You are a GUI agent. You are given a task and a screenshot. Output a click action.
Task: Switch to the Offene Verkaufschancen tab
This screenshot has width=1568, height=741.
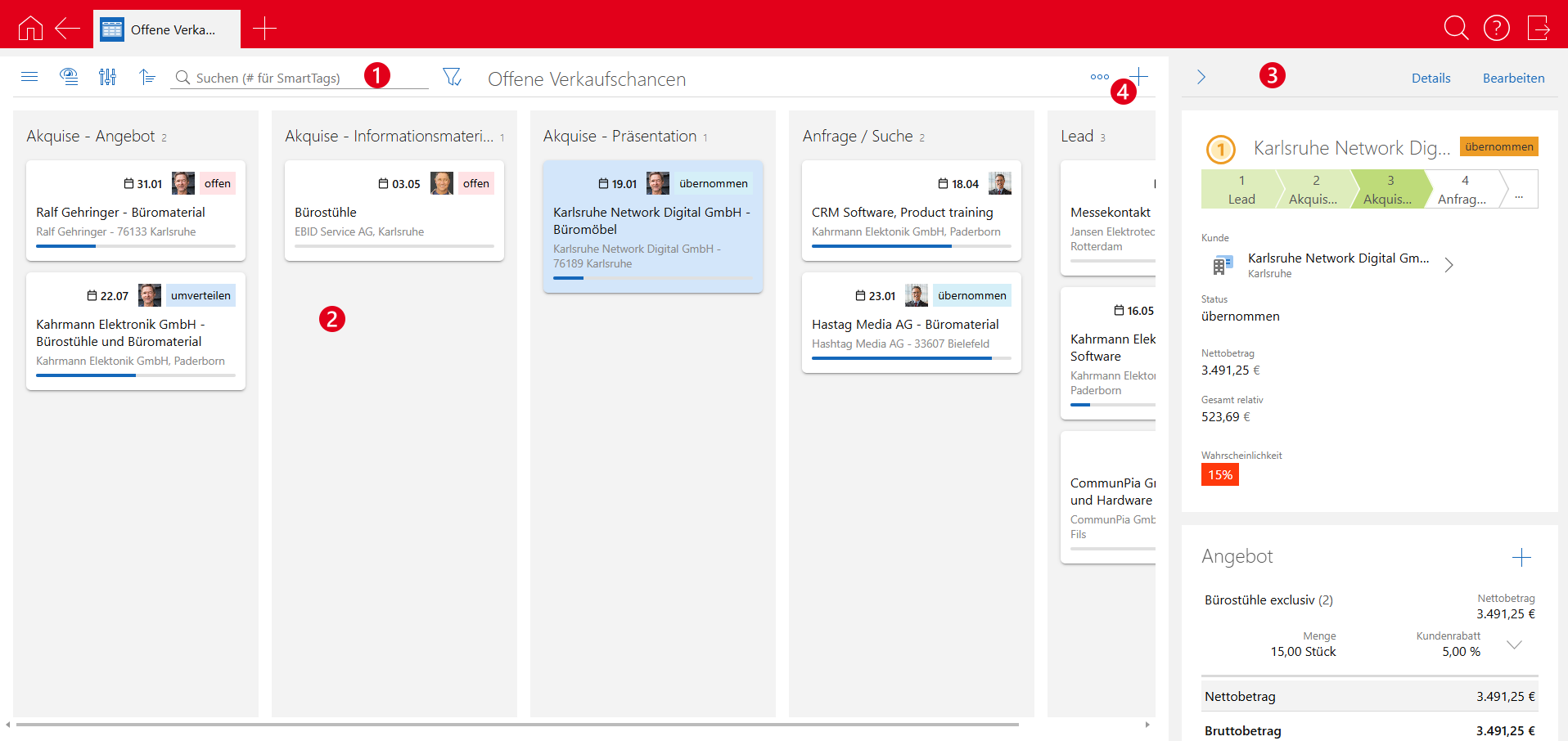[167, 29]
